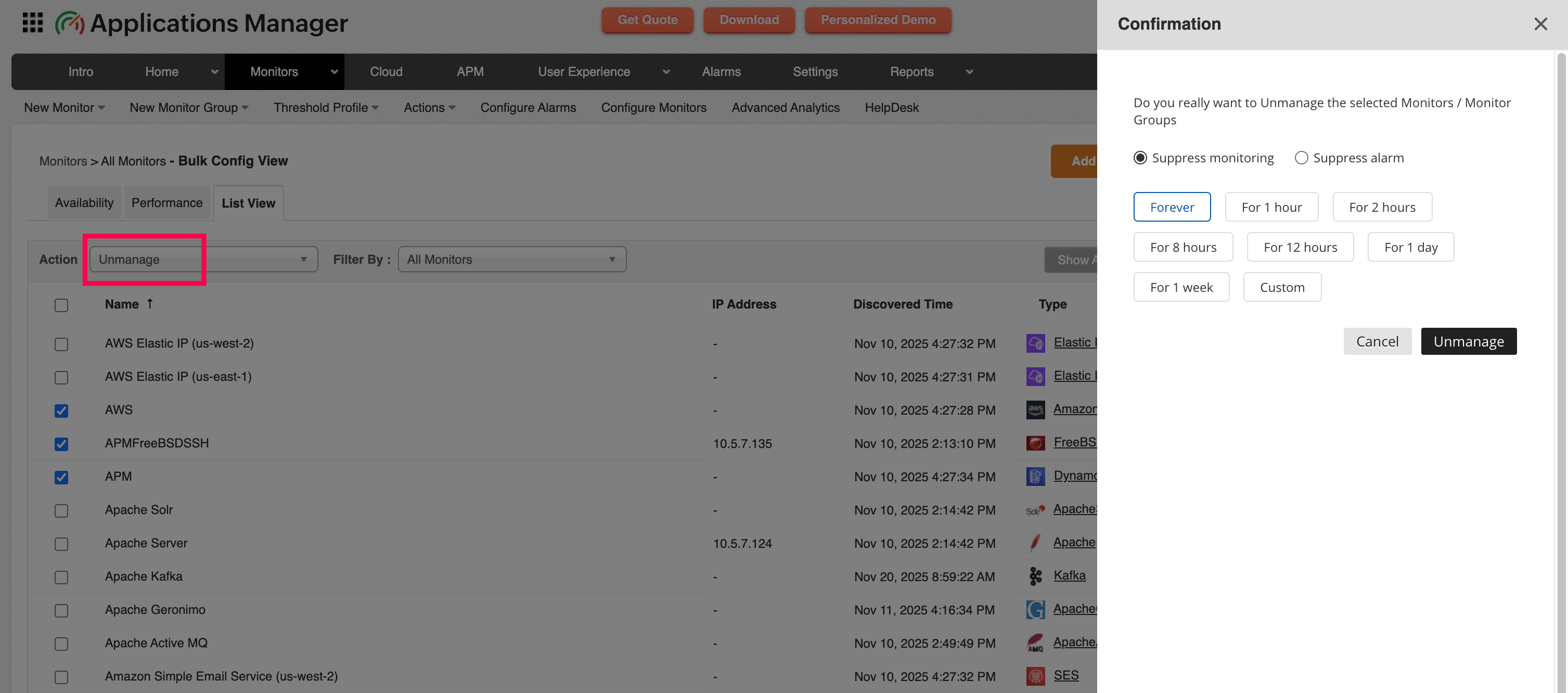Click the Kafka type icon
This screenshot has width=1568, height=693.
point(1035,576)
